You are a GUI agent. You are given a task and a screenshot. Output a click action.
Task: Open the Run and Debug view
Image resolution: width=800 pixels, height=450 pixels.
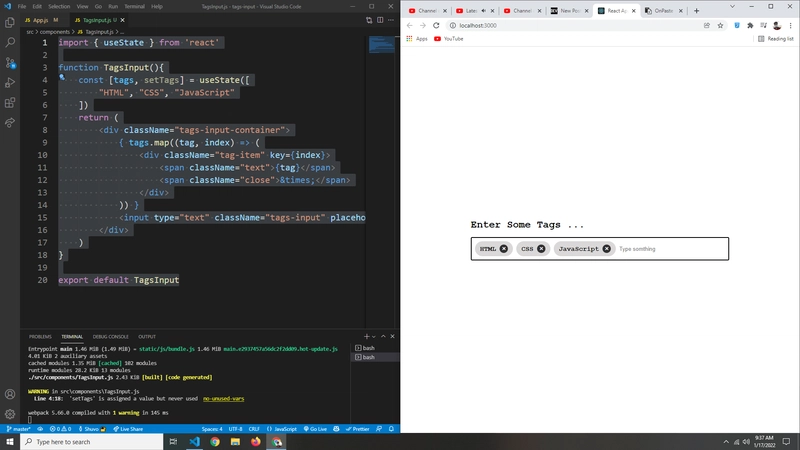click(x=10, y=83)
